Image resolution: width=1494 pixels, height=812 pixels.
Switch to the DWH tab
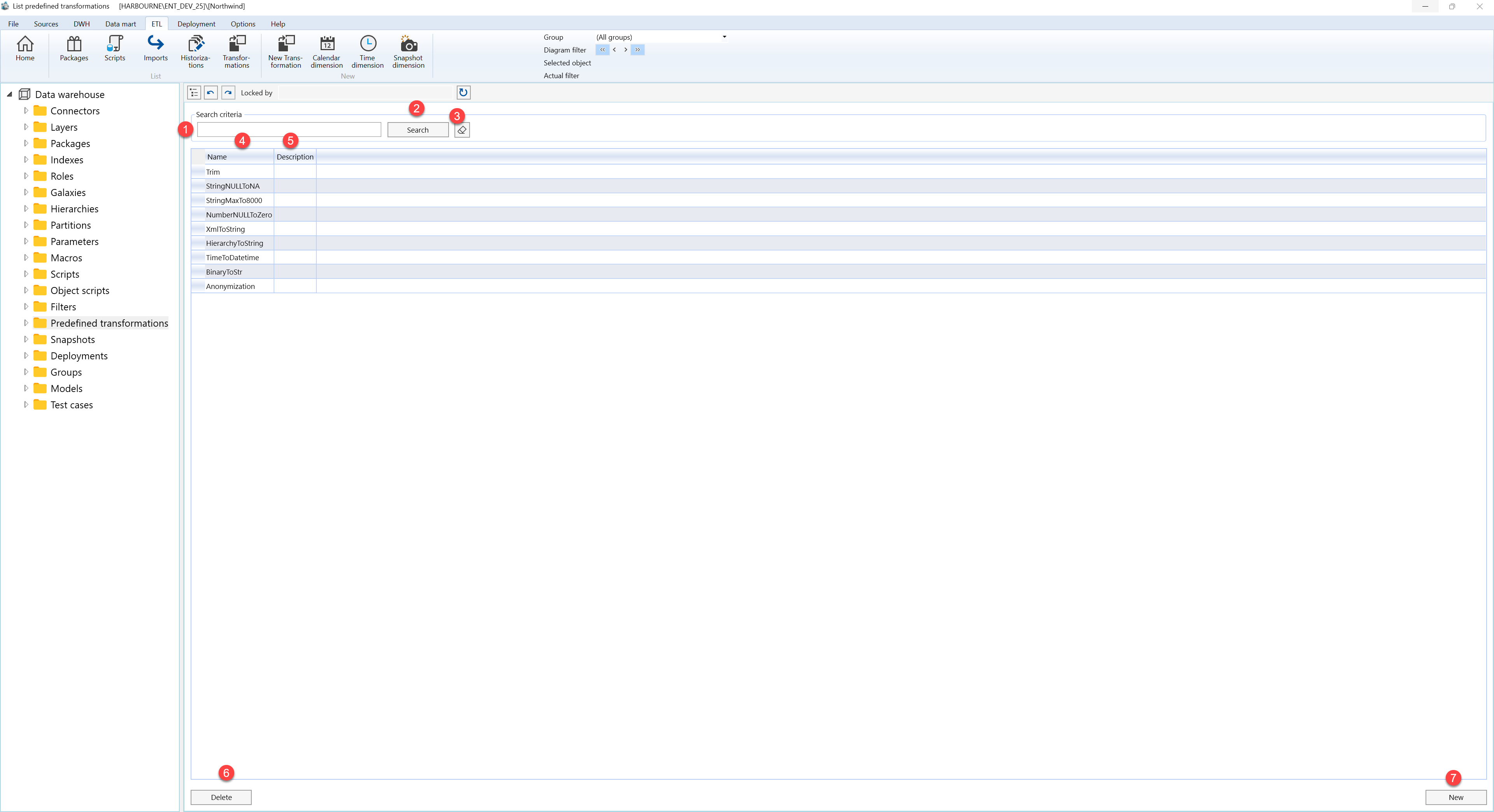click(82, 24)
